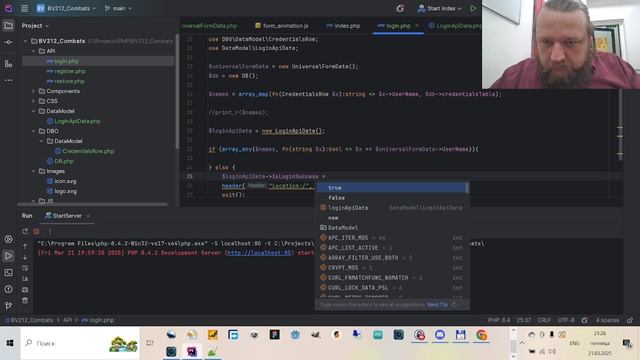
Task: Open the main branch dropdown
Action: point(118,8)
